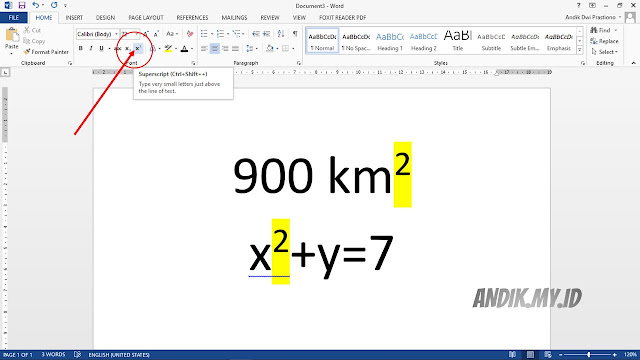
Task: Click the zoom slider handle
Action: click(x=588, y=355)
